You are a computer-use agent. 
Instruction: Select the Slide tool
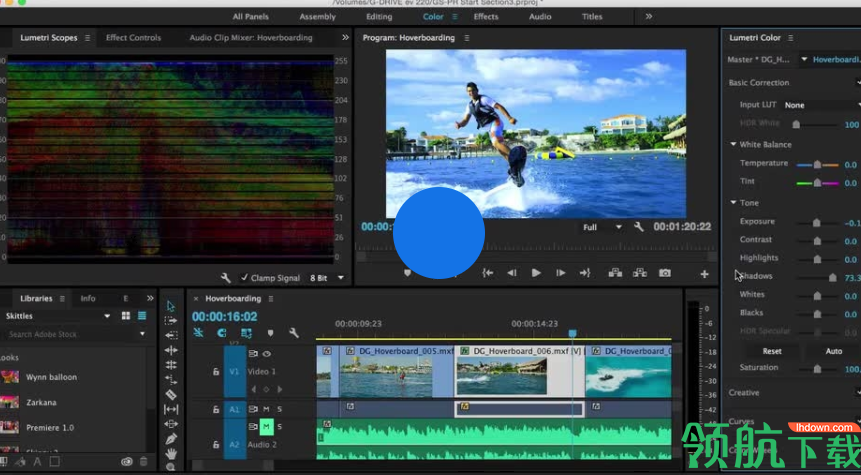click(171, 424)
